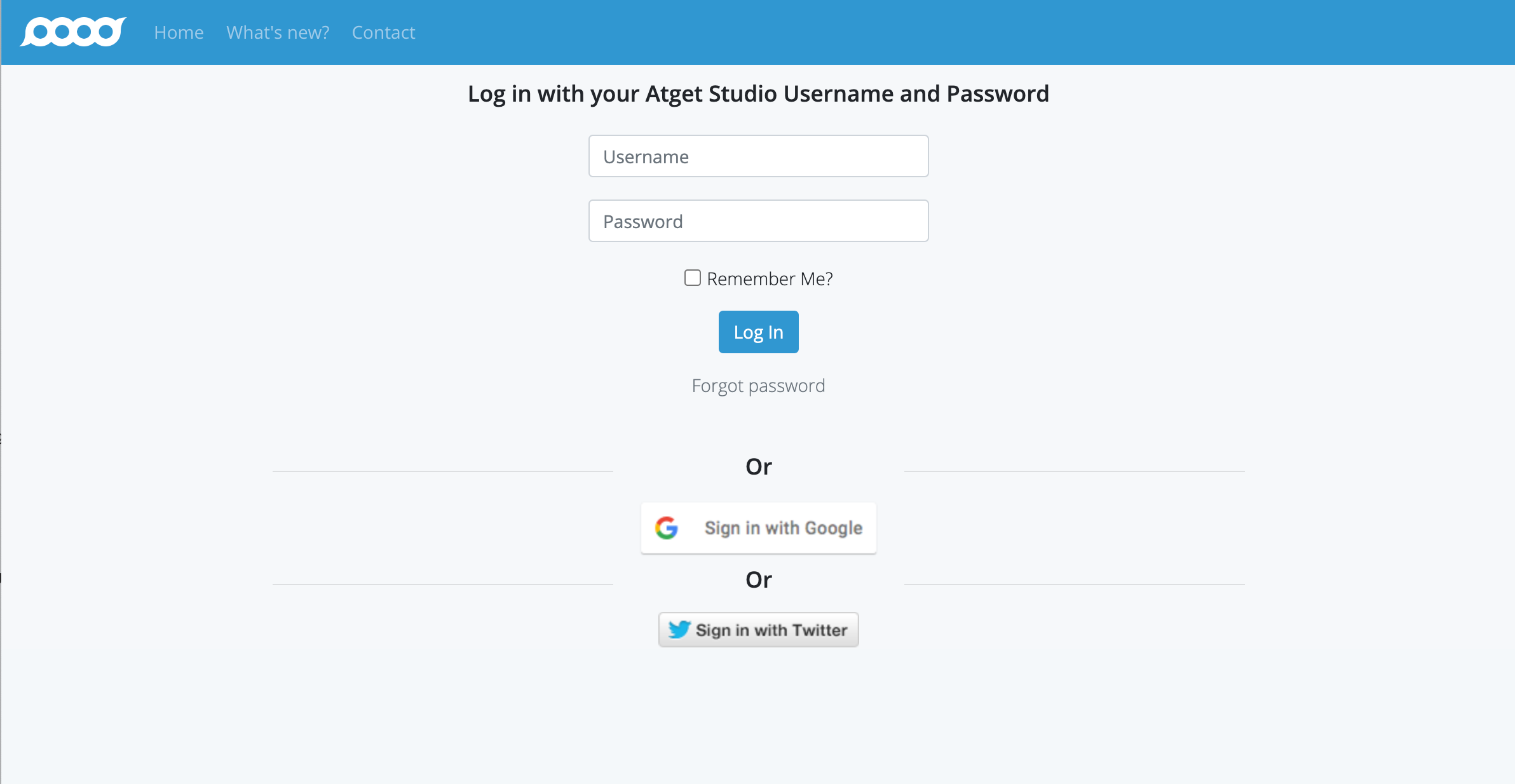The width and height of the screenshot is (1515, 784).
Task: Open the Forgot password link
Action: click(x=758, y=386)
